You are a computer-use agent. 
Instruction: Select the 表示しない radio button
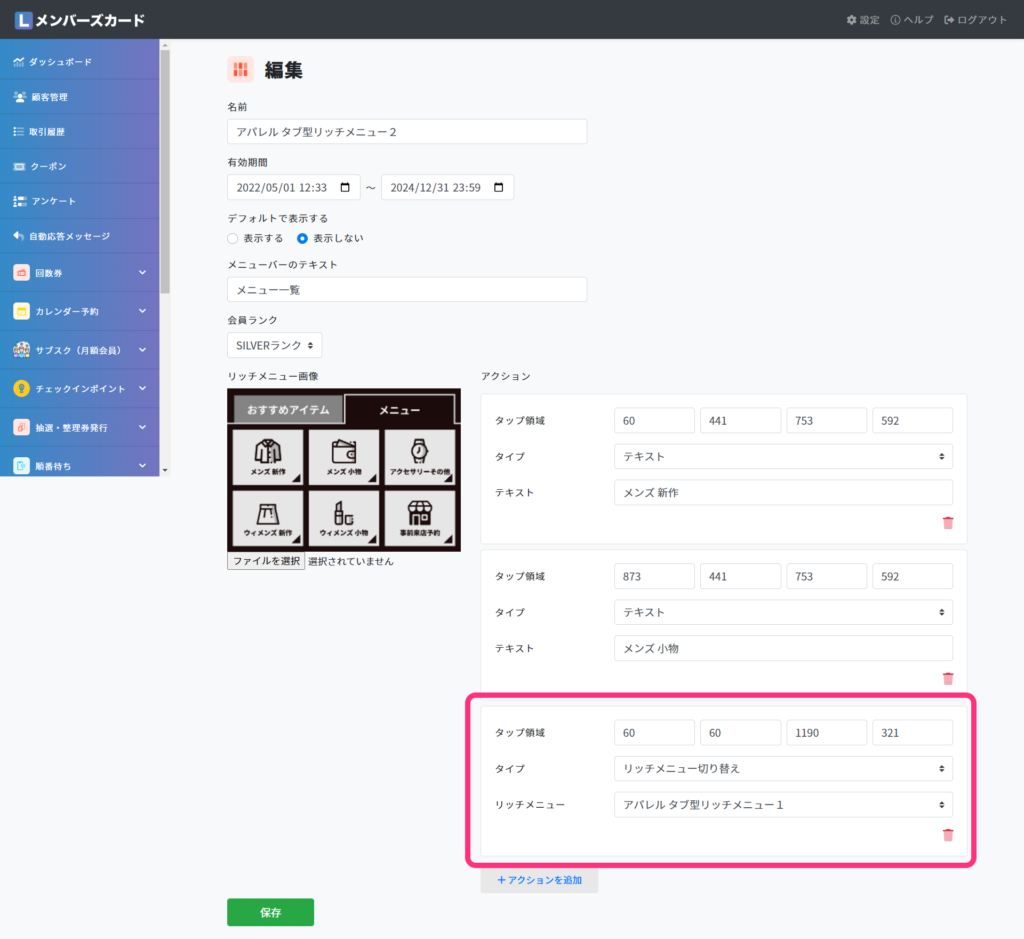pos(303,238)
